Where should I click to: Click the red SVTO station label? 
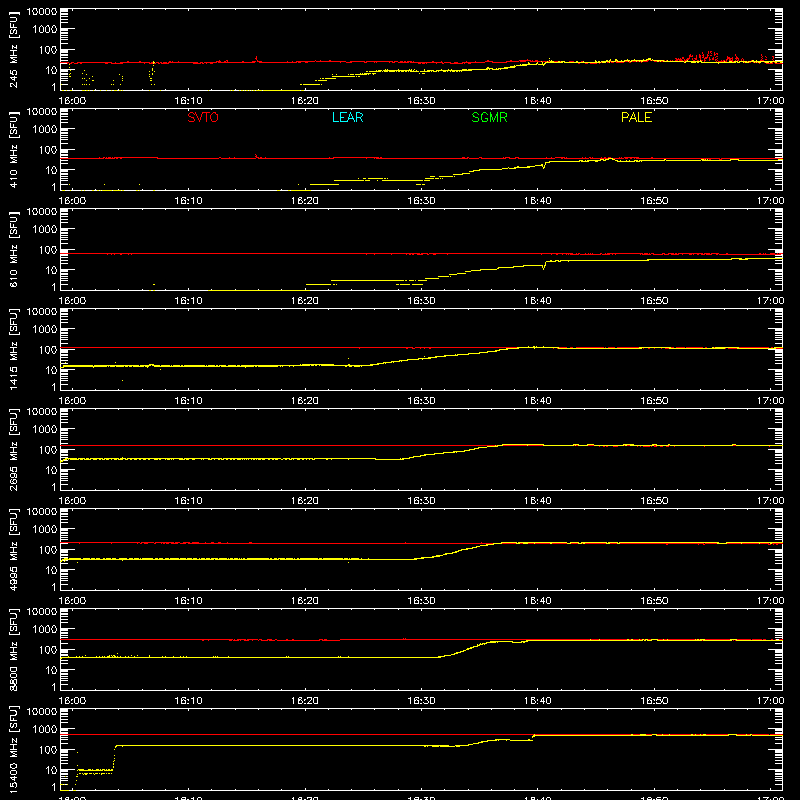pyautogui.click(x=203, y=117)
